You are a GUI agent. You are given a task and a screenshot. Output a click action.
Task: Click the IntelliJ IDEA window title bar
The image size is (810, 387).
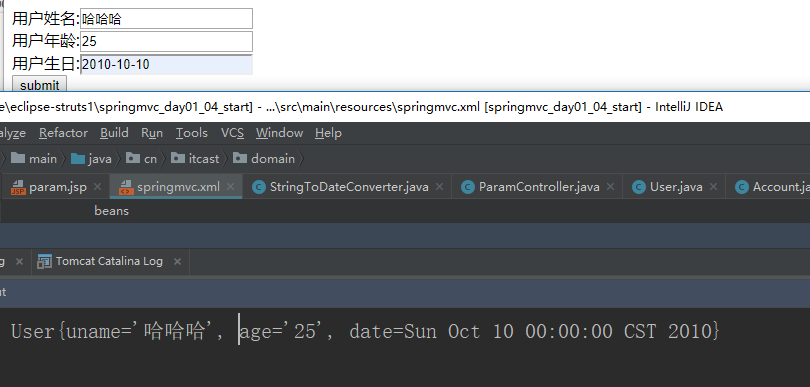(x=405, y=107)
